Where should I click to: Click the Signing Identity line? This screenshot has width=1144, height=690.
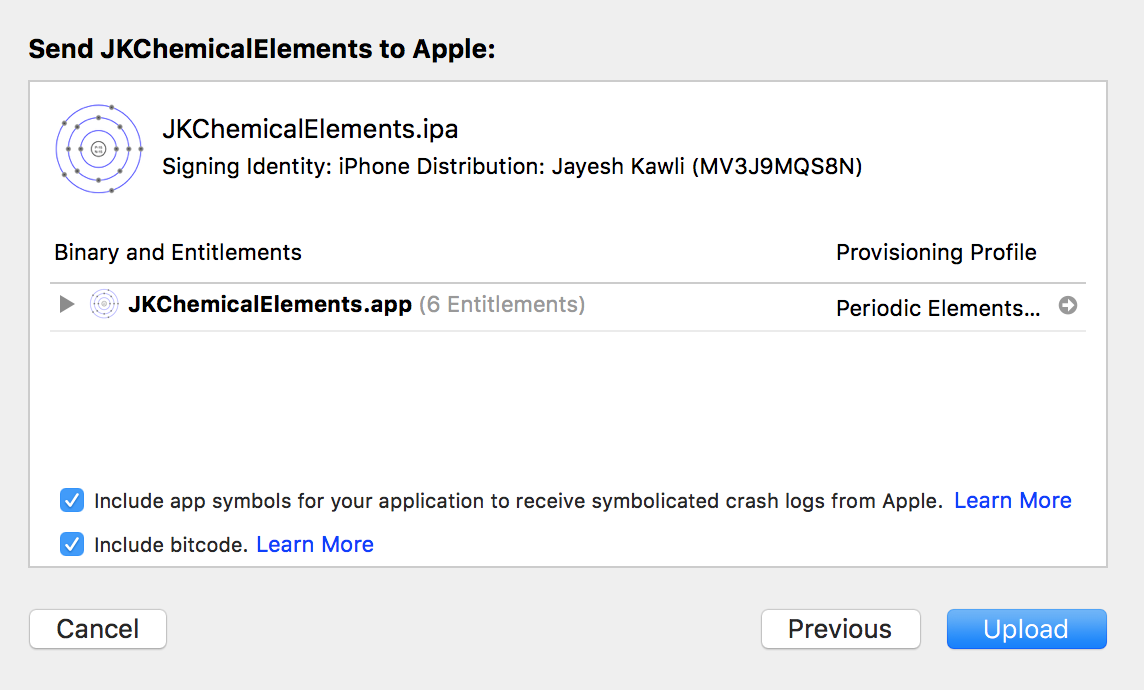[512, 166]
